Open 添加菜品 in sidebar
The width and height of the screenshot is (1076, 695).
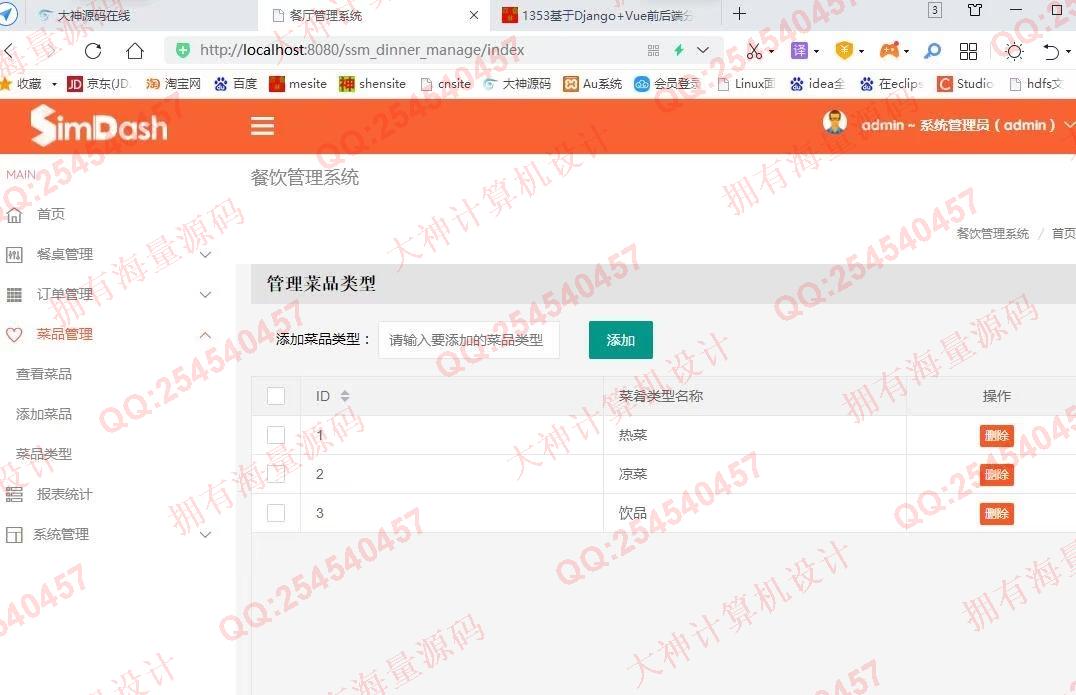coord(44,414)
